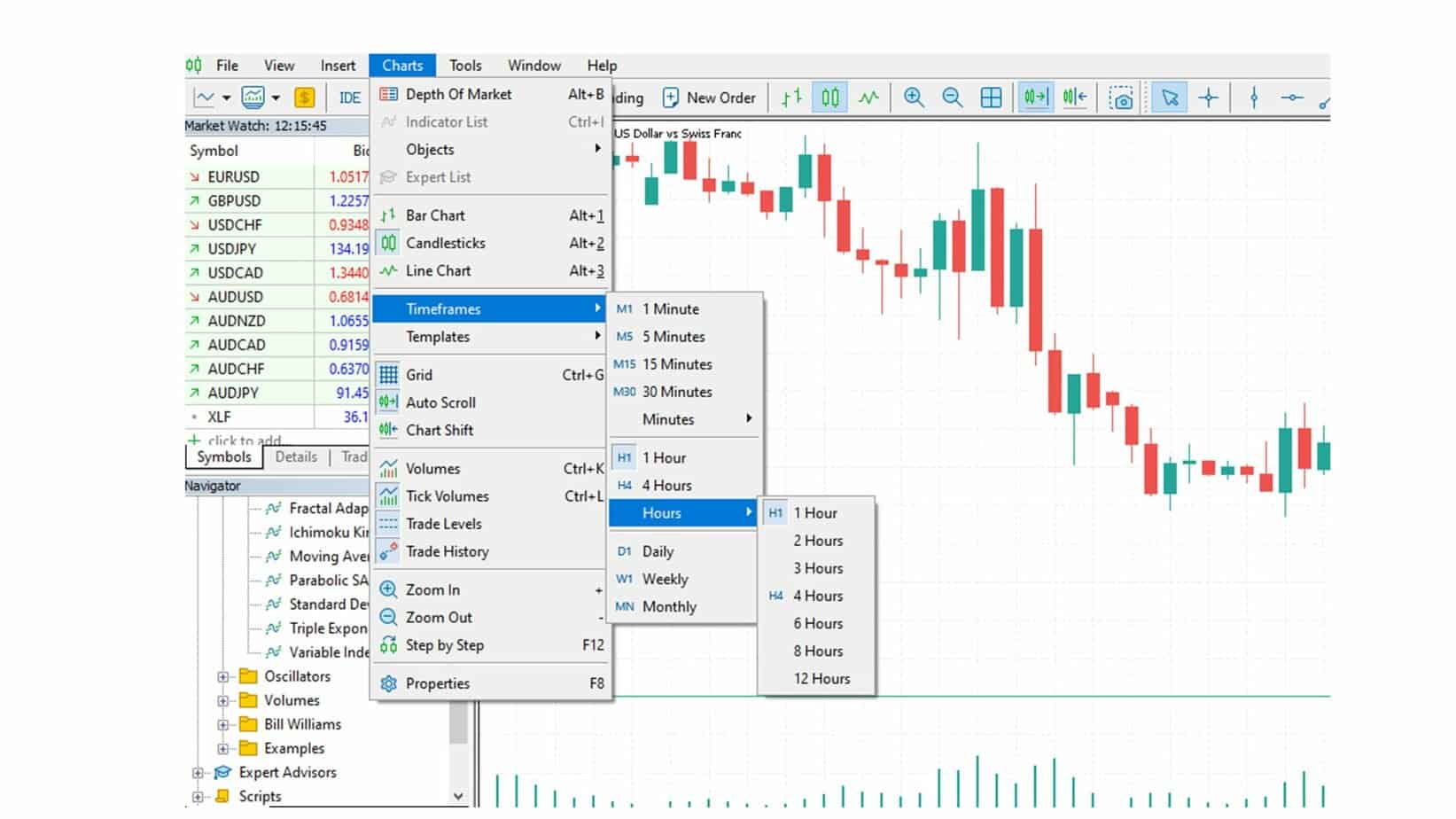Image resolution: width=1456 pixels, height=819 pixels.
Task: Click toolbar zoom out magnifier
Action: click(x=953, y=97)
